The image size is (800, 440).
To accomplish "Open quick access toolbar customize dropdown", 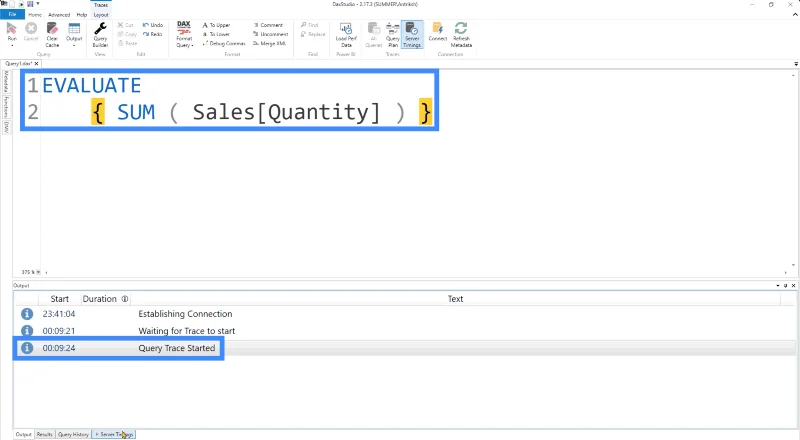I will click(38, 4).
